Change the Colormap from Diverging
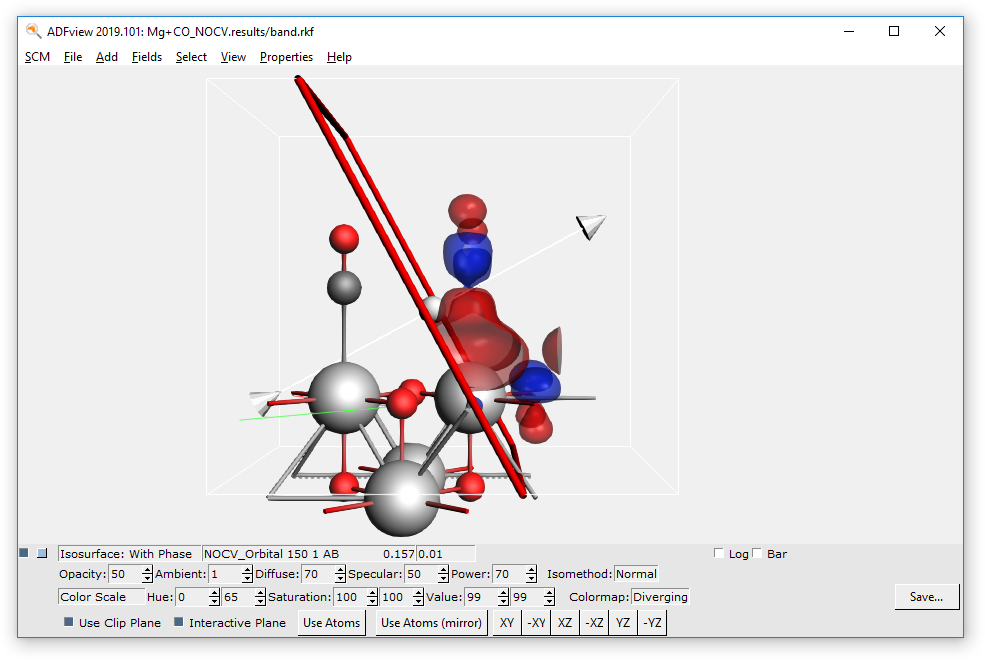This screenshot has width=985, height=660. click(660, 597)
